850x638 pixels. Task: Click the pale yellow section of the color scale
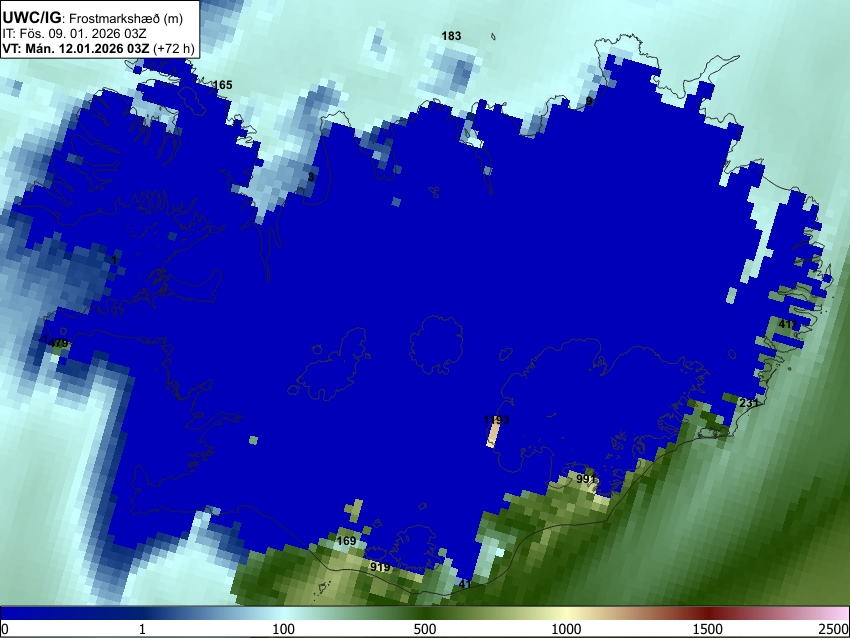[566, 614]
